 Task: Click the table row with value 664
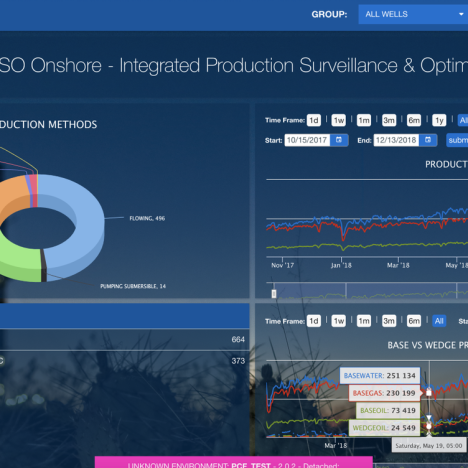point(125,340)
